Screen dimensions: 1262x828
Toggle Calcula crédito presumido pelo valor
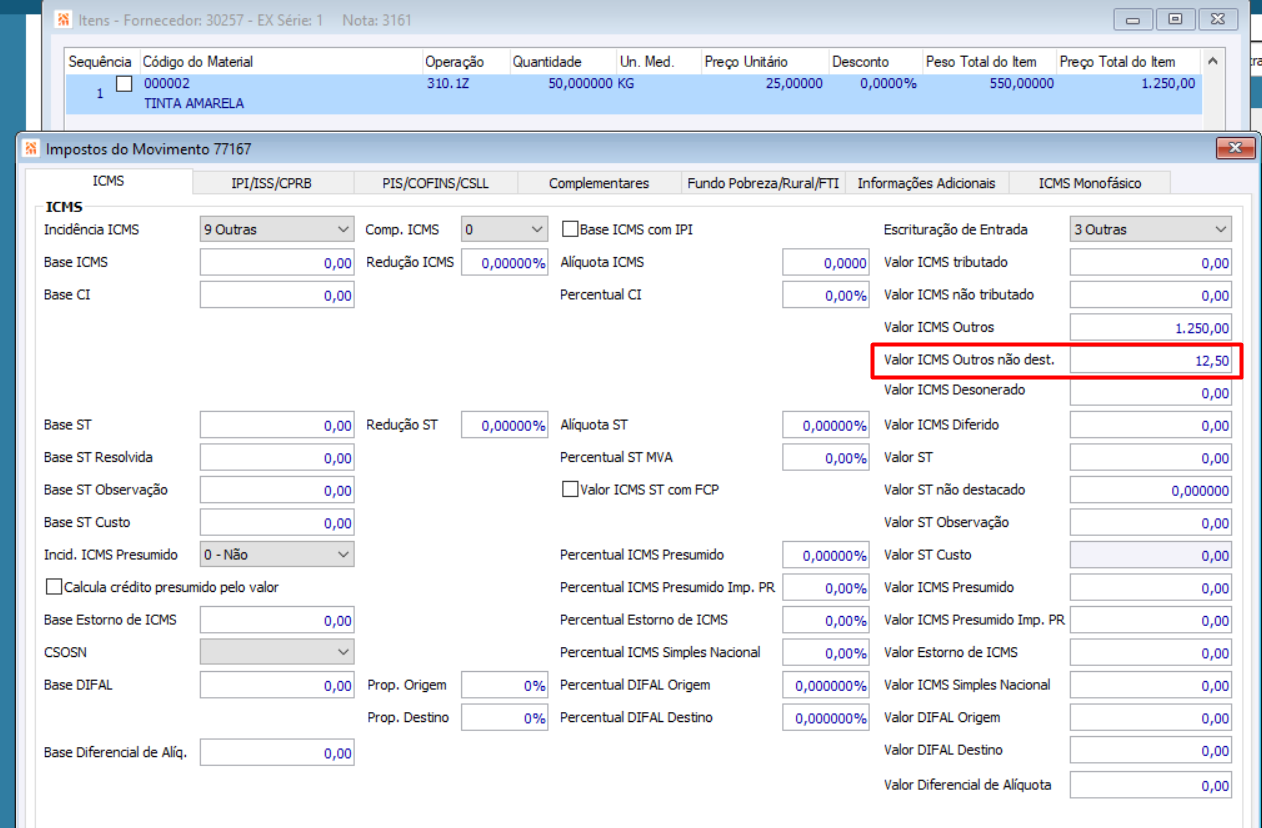pos(54,587)
